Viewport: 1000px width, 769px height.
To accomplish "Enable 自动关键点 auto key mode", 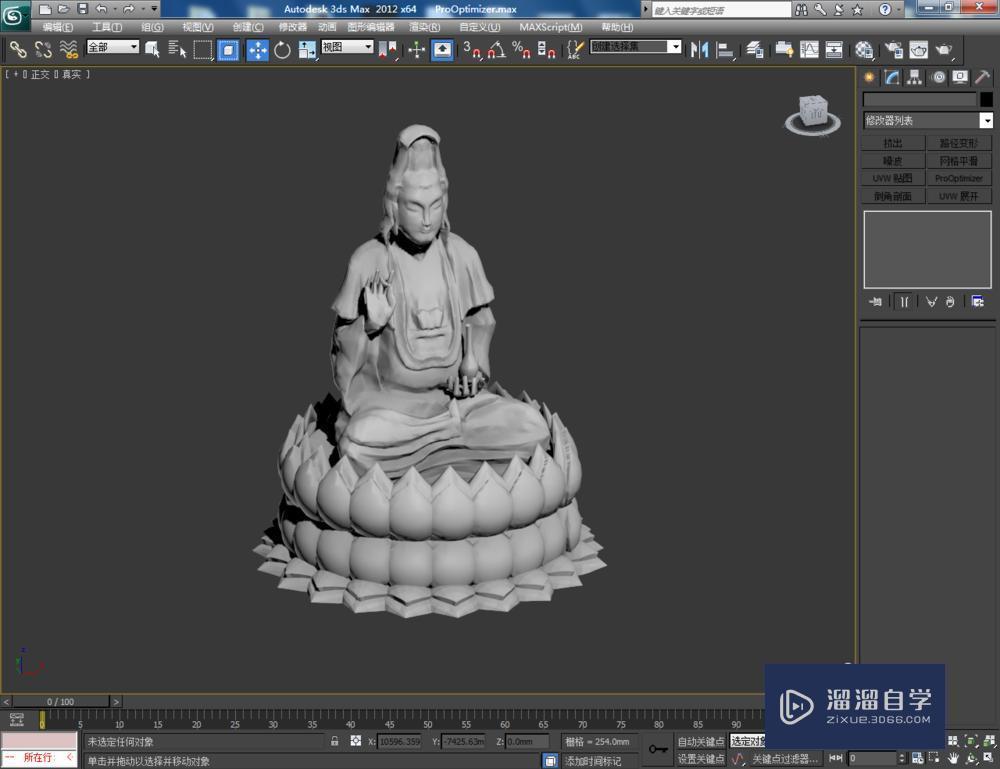I will tap(700, 741).
